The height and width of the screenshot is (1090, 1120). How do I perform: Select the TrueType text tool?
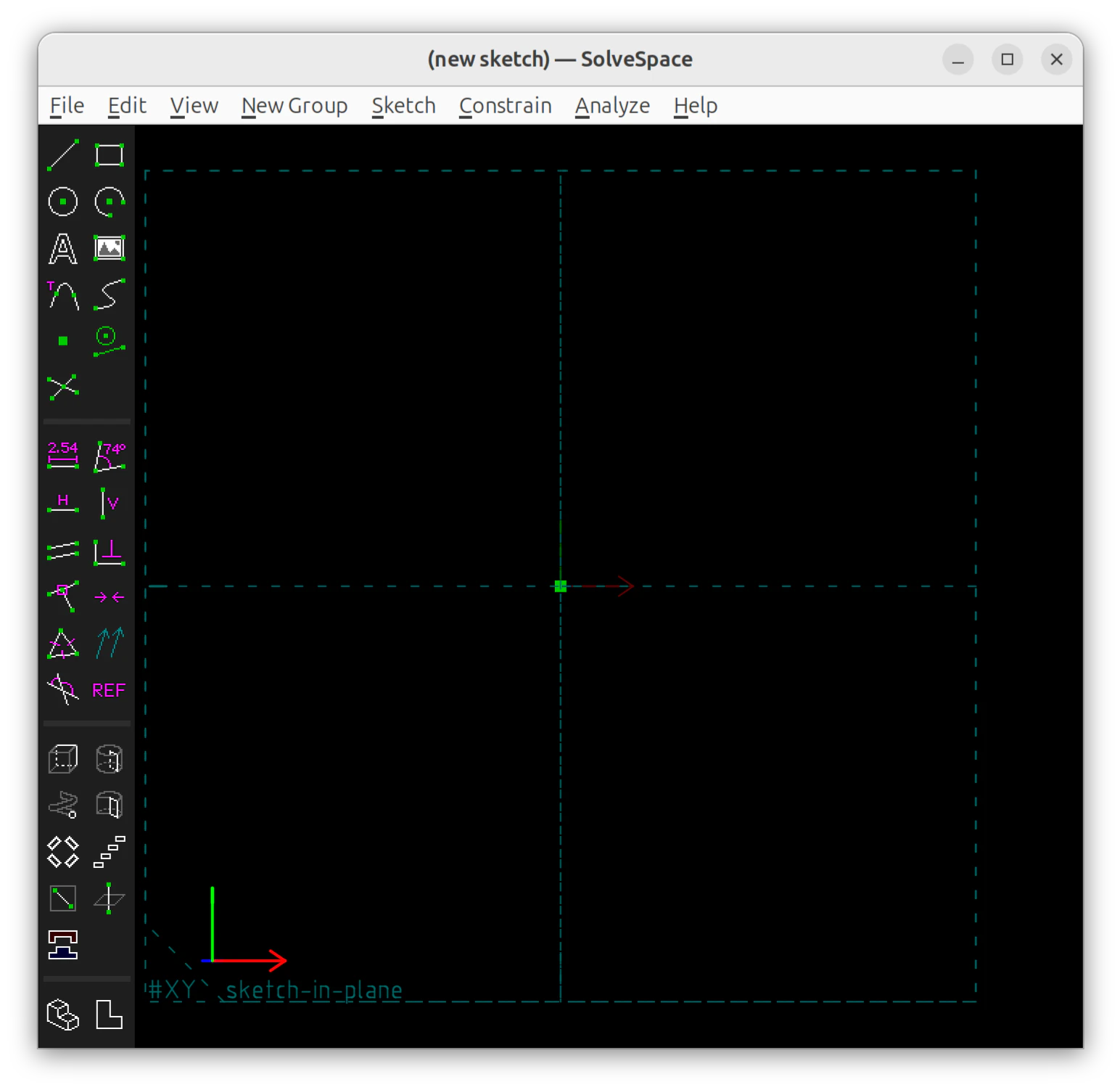[x=63, y=248]
